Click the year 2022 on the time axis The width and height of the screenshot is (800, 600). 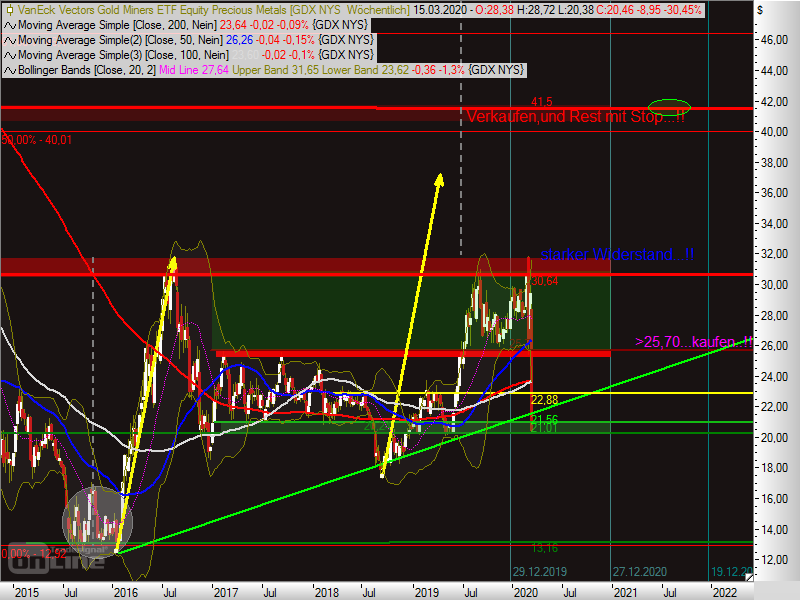click(724, 592)
